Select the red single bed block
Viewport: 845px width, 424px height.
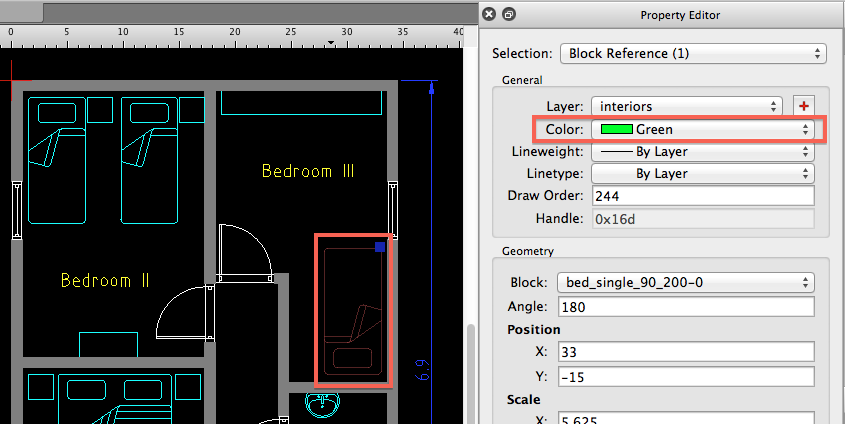tap(353, 310)
